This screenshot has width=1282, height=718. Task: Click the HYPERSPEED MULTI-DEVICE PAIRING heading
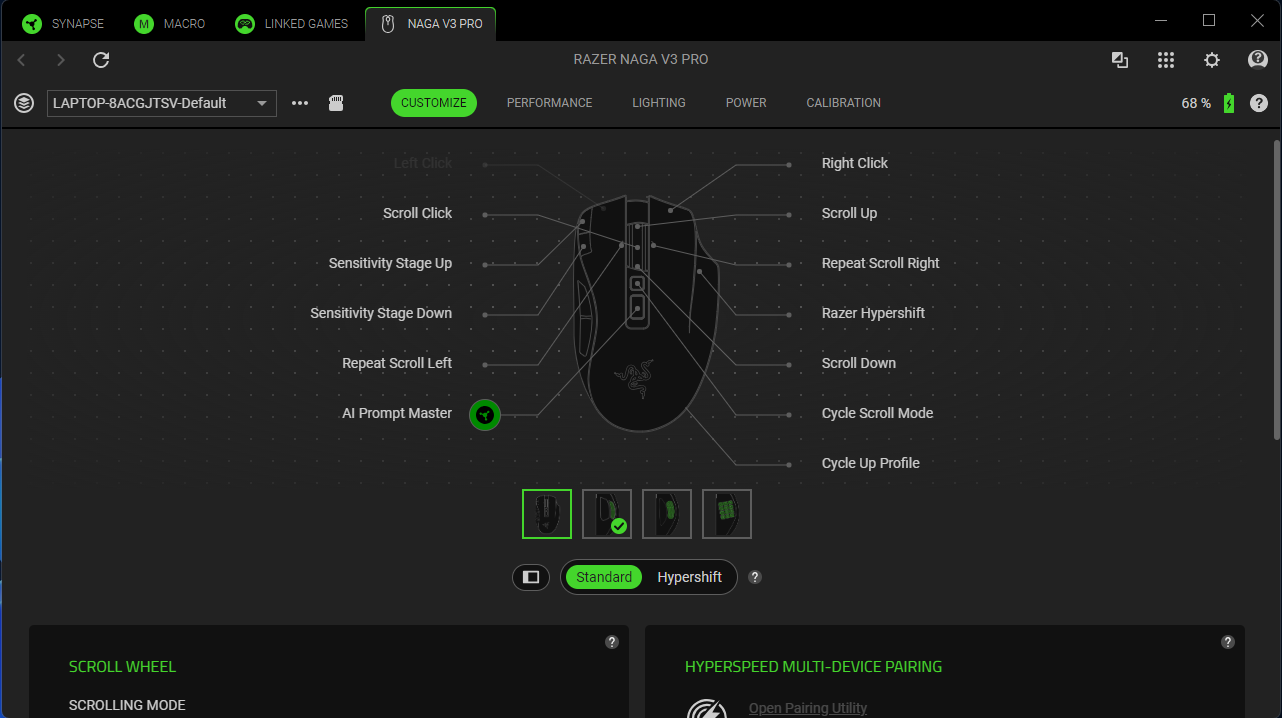(x=813, y=667)
